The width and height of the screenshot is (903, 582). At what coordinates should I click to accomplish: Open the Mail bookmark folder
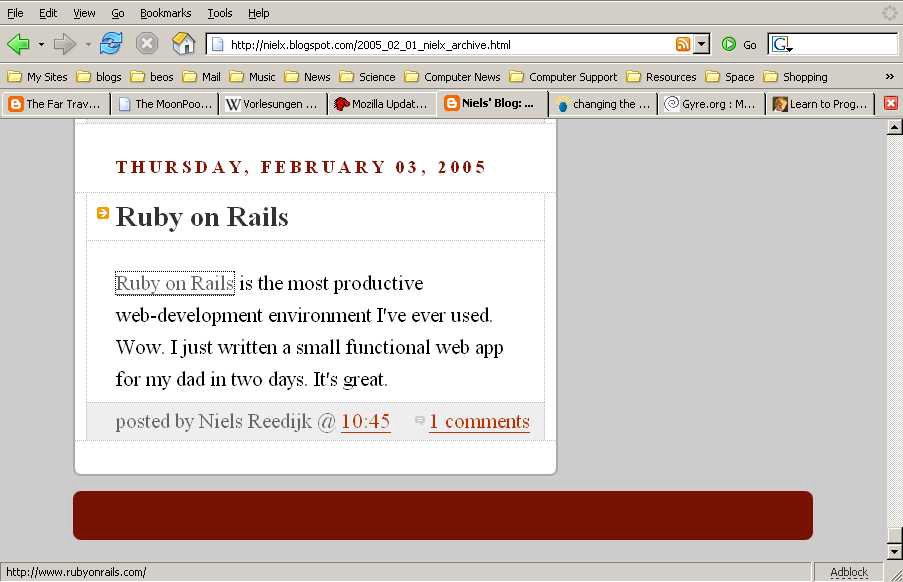(x=202, y=77)
